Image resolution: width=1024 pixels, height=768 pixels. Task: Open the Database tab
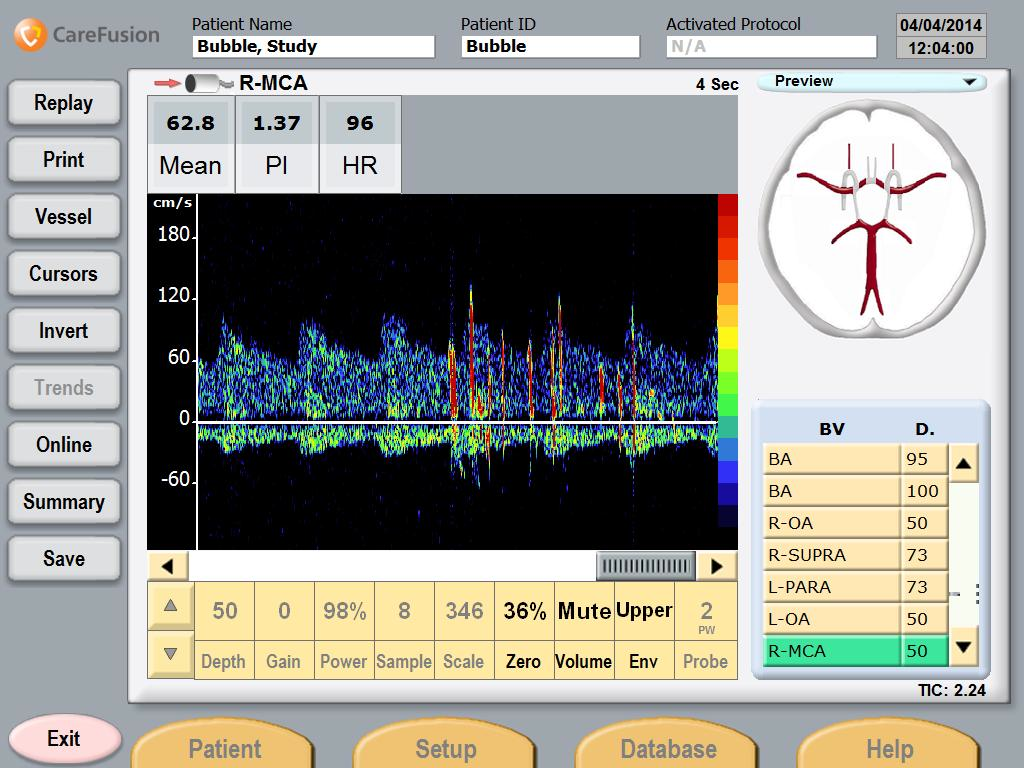[668, 748]
